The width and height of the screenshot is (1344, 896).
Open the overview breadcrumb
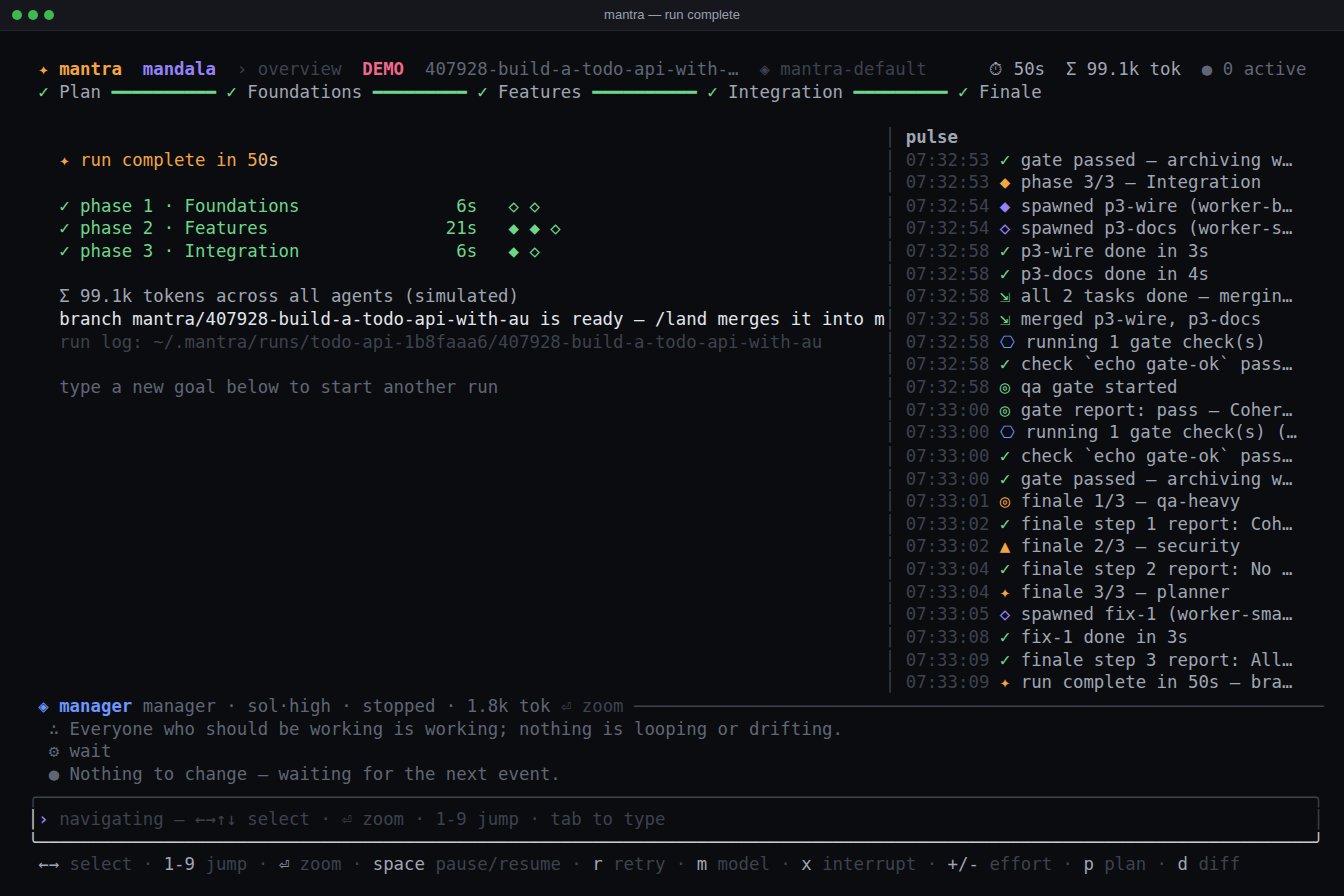pos(299,69)
